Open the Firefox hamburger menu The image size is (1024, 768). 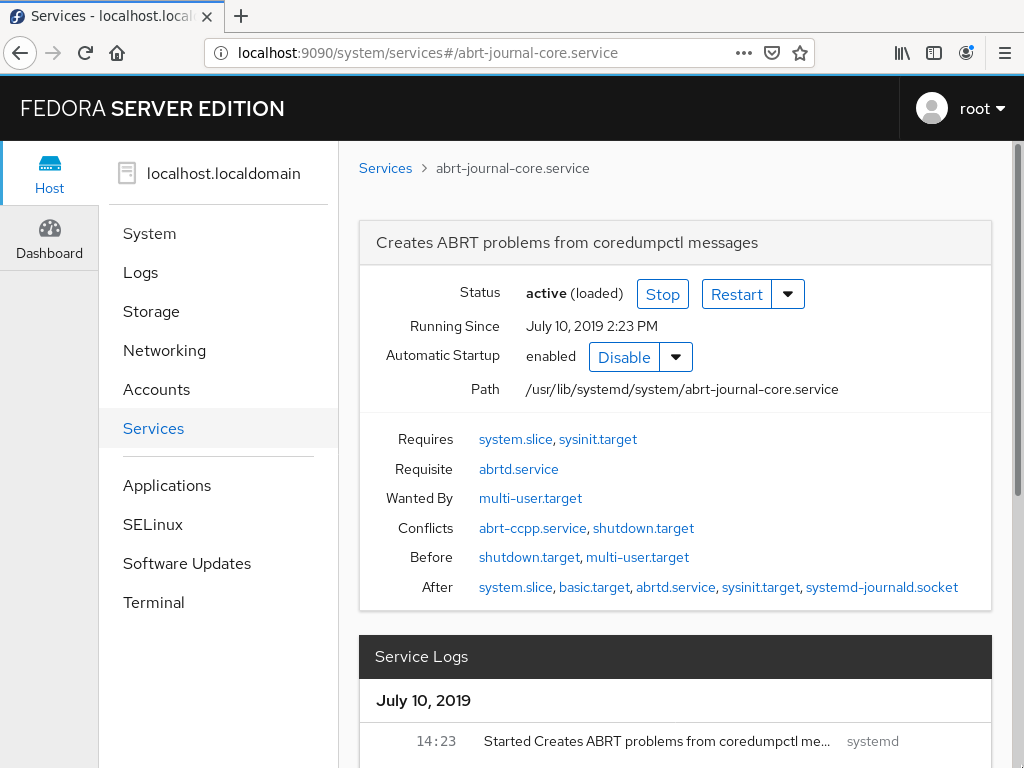point(1005,53)
